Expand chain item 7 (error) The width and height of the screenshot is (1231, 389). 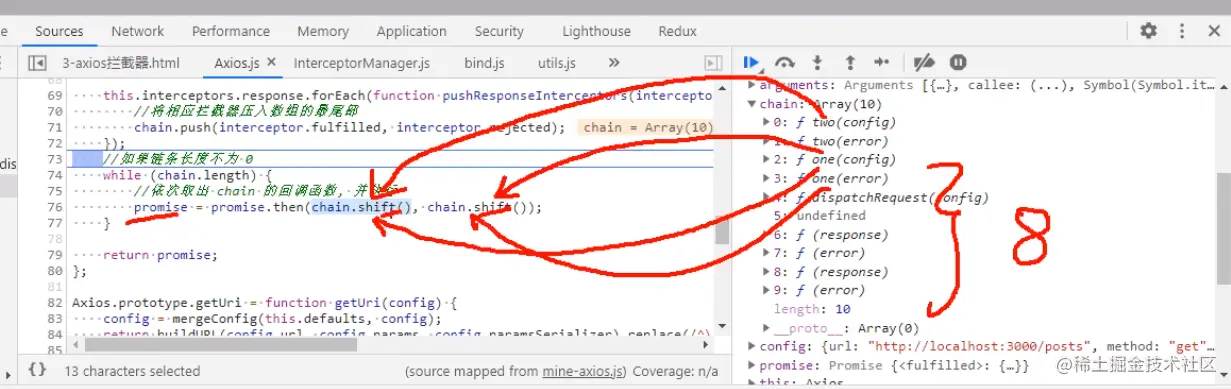tap(766, 253)
